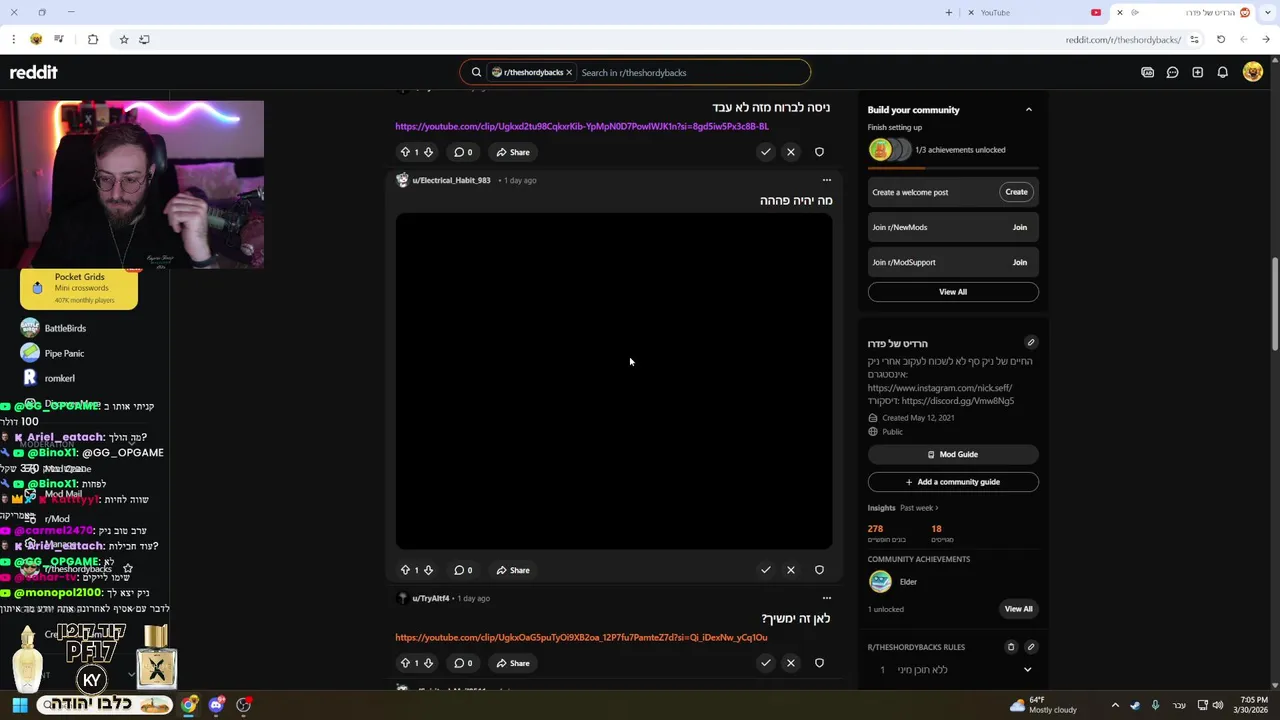
Task: Reload the page
Action: [1221, 39]
